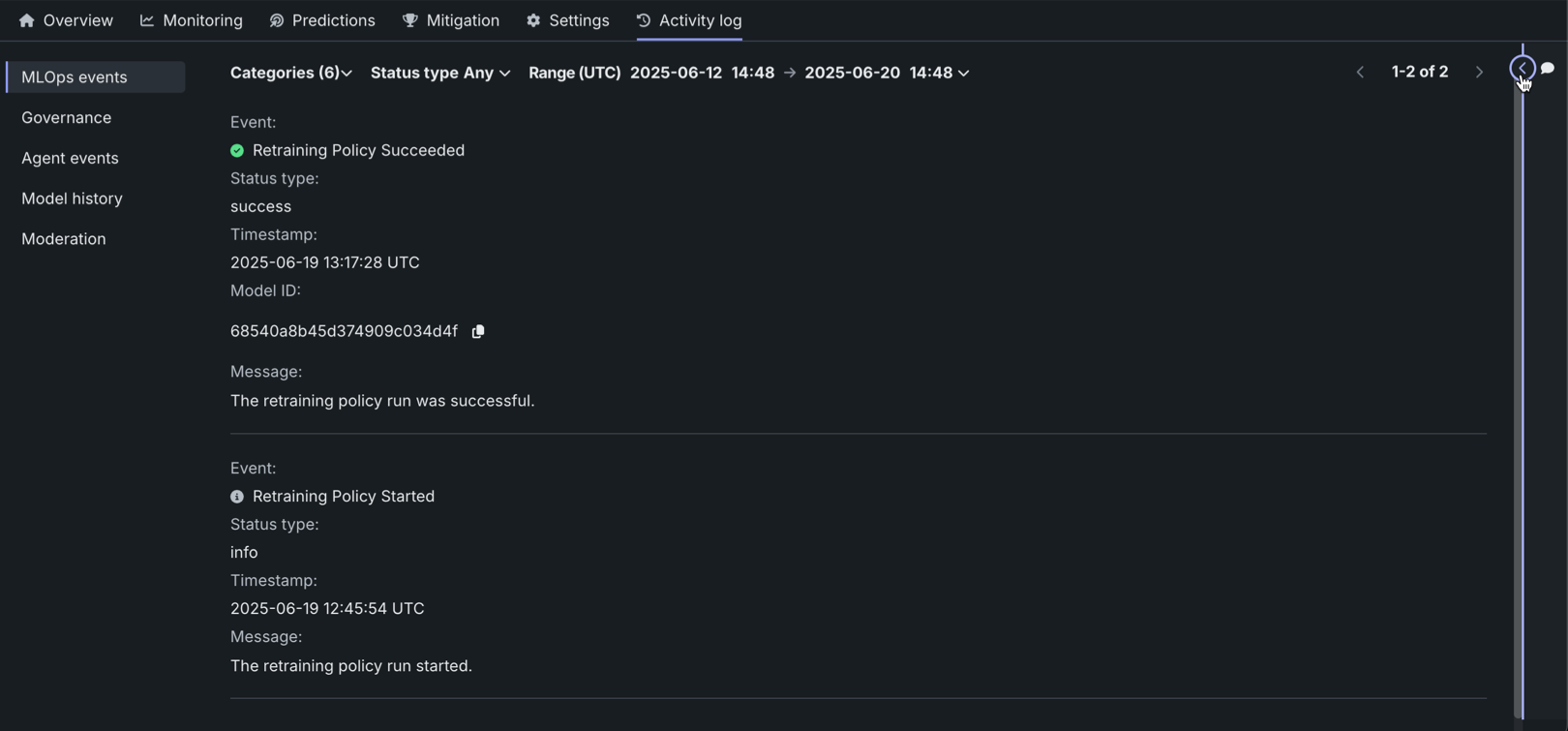Open the Status type Any dropdown

tap(440, 73)
